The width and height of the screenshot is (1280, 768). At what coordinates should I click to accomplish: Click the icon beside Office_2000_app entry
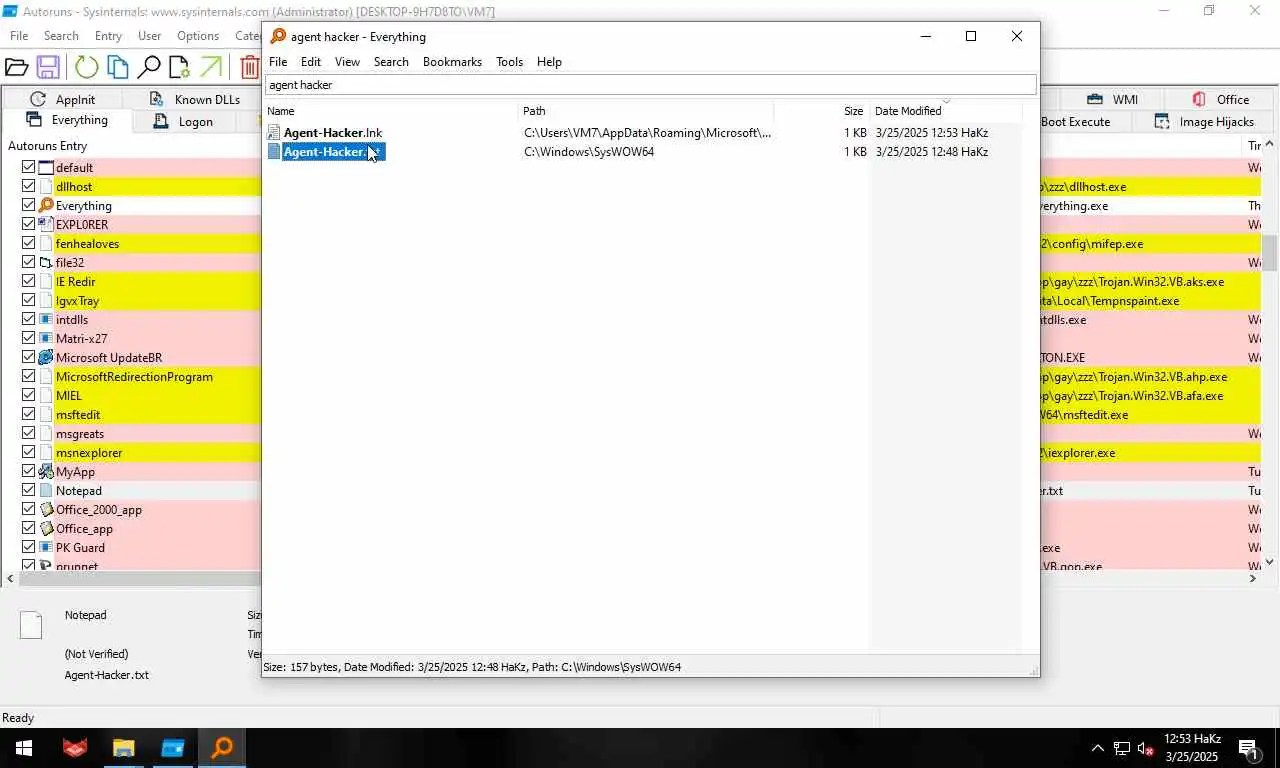[x=46, y=510]
